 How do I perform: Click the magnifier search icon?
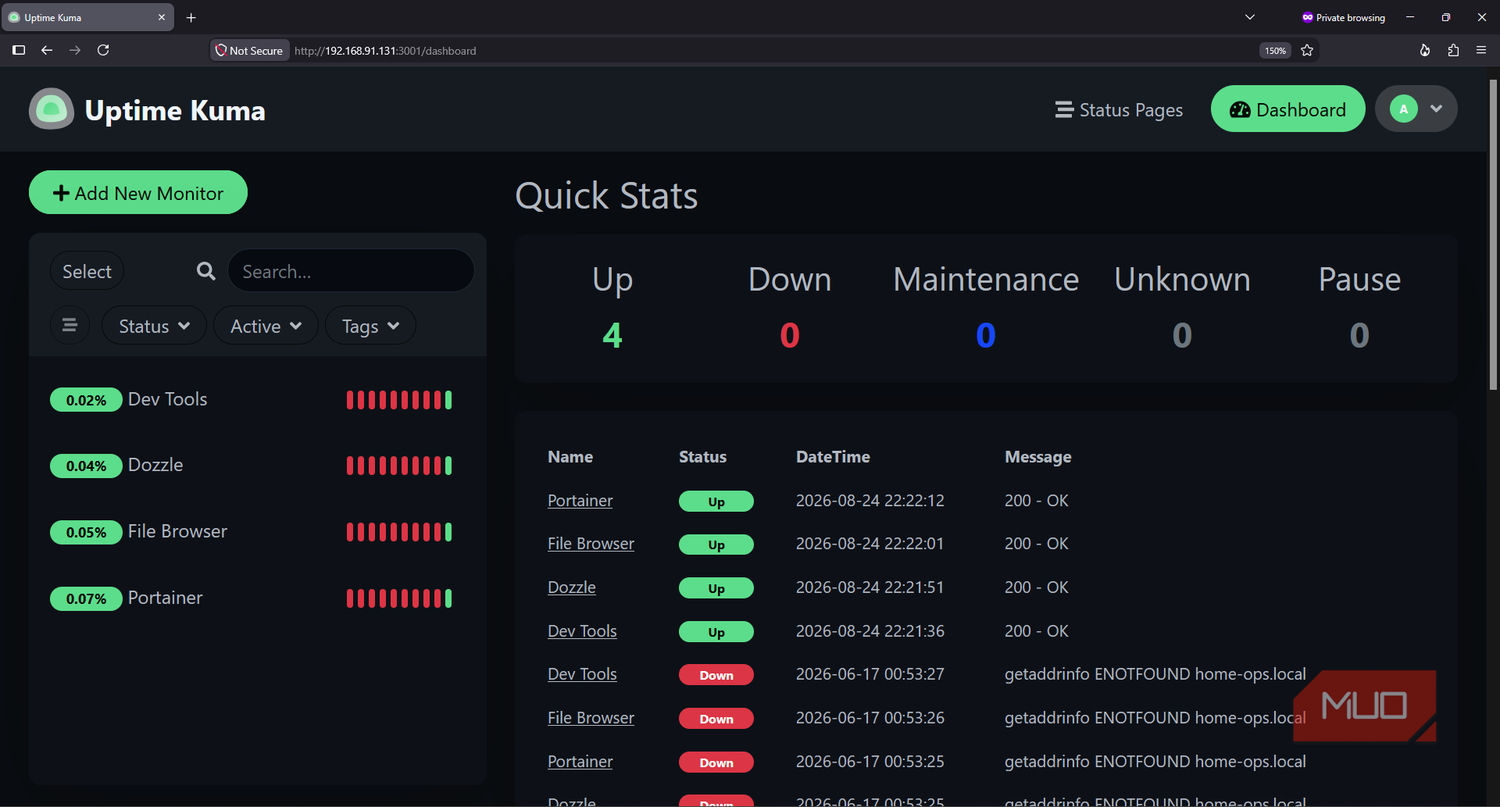(206, 271)
